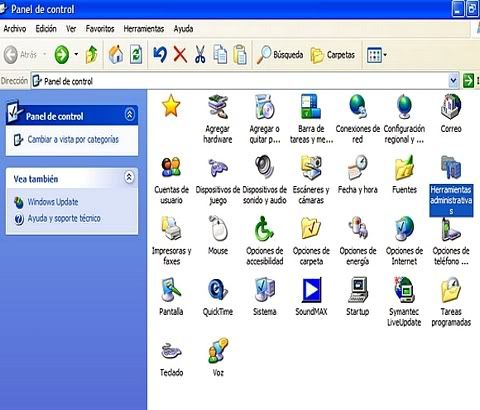This screenshot has width=480, height=410.
Task: Click the Carpetas toolbar button
Action: coord(333,54)
